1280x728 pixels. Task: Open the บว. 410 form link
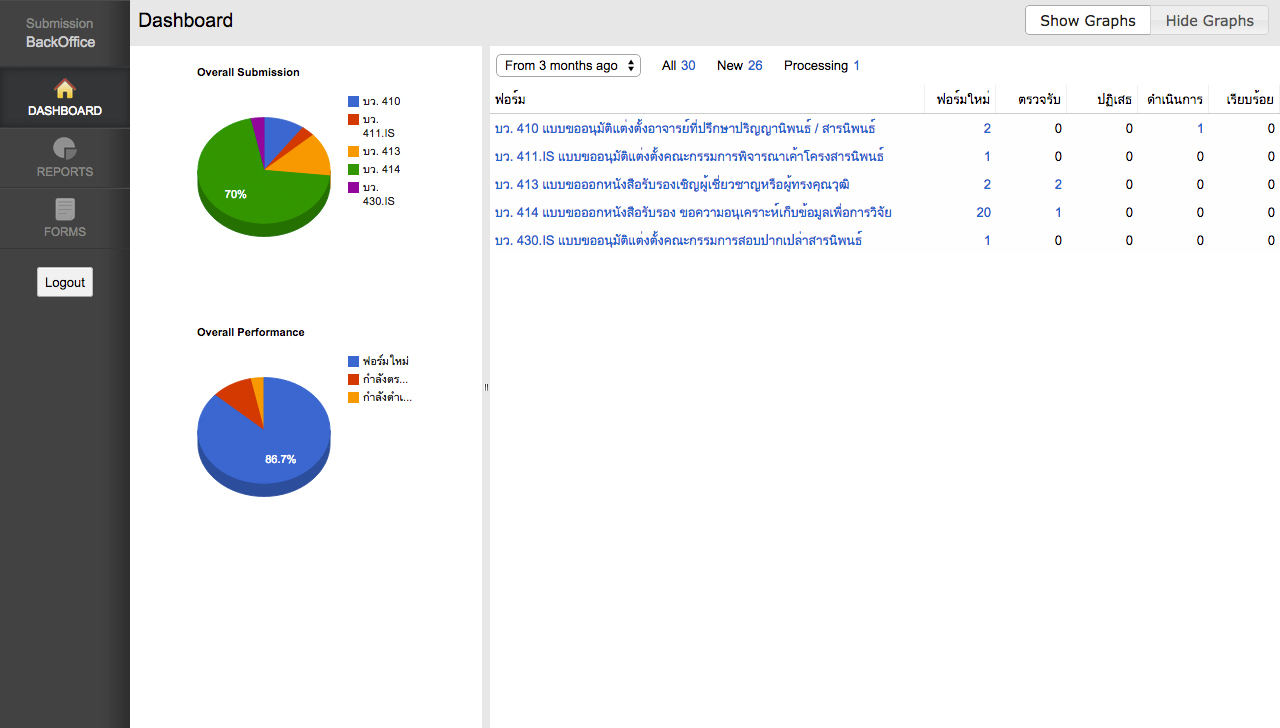(x=685, y=128)
